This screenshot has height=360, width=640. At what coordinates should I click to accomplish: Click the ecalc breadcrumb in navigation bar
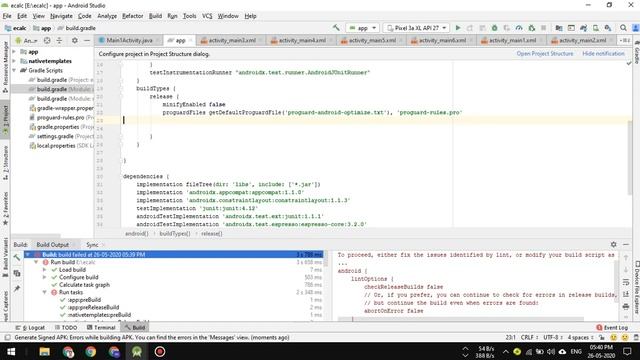(16, 28)
